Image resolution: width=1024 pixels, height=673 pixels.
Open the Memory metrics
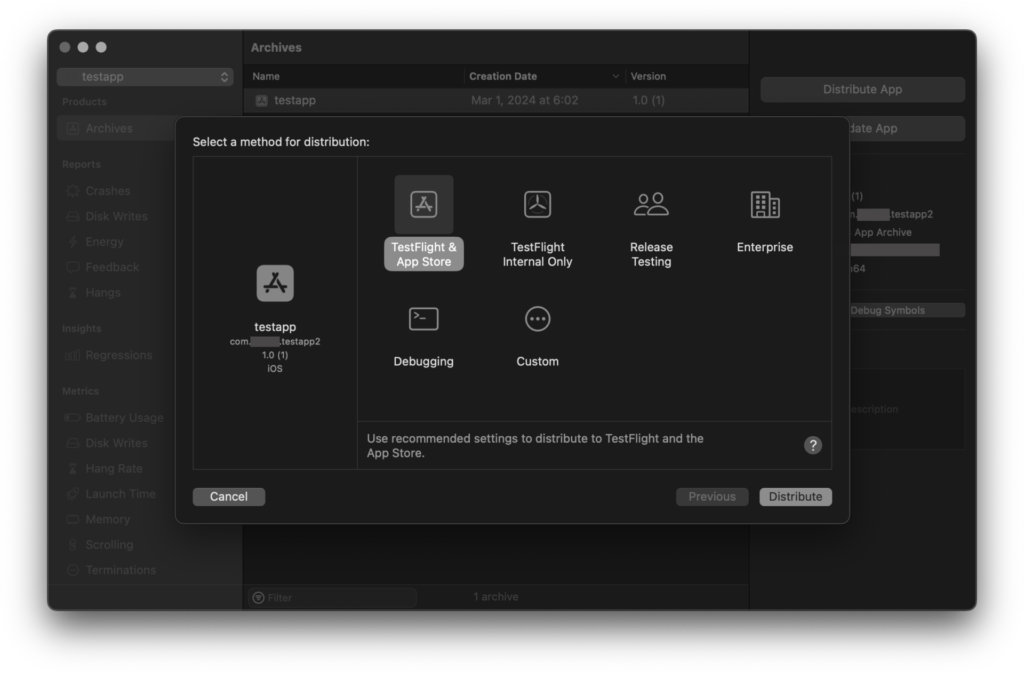tap(108, 520)
